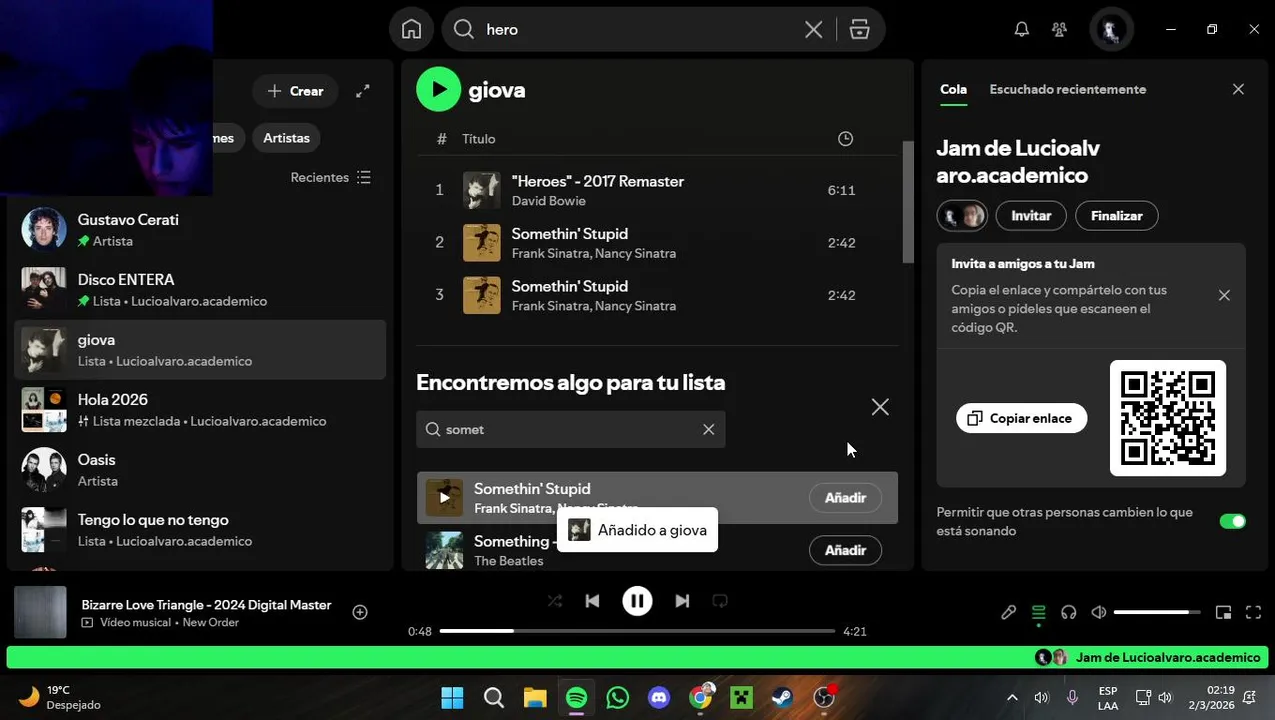The height and width of the screenshot is (720, 1275).
Task: Toggle repeat mode
Action: [719, 601]
